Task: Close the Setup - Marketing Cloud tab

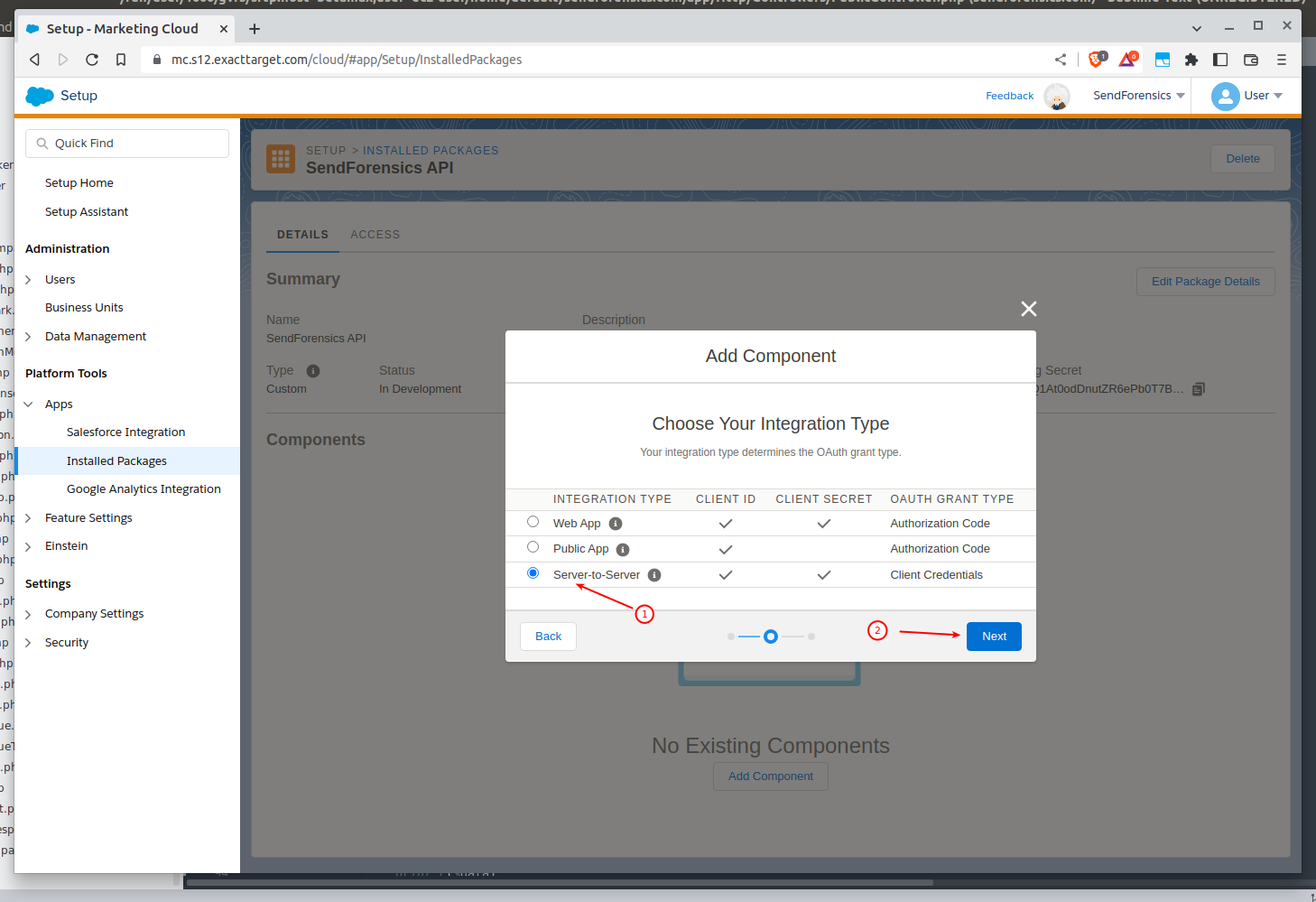Action: 224,29
